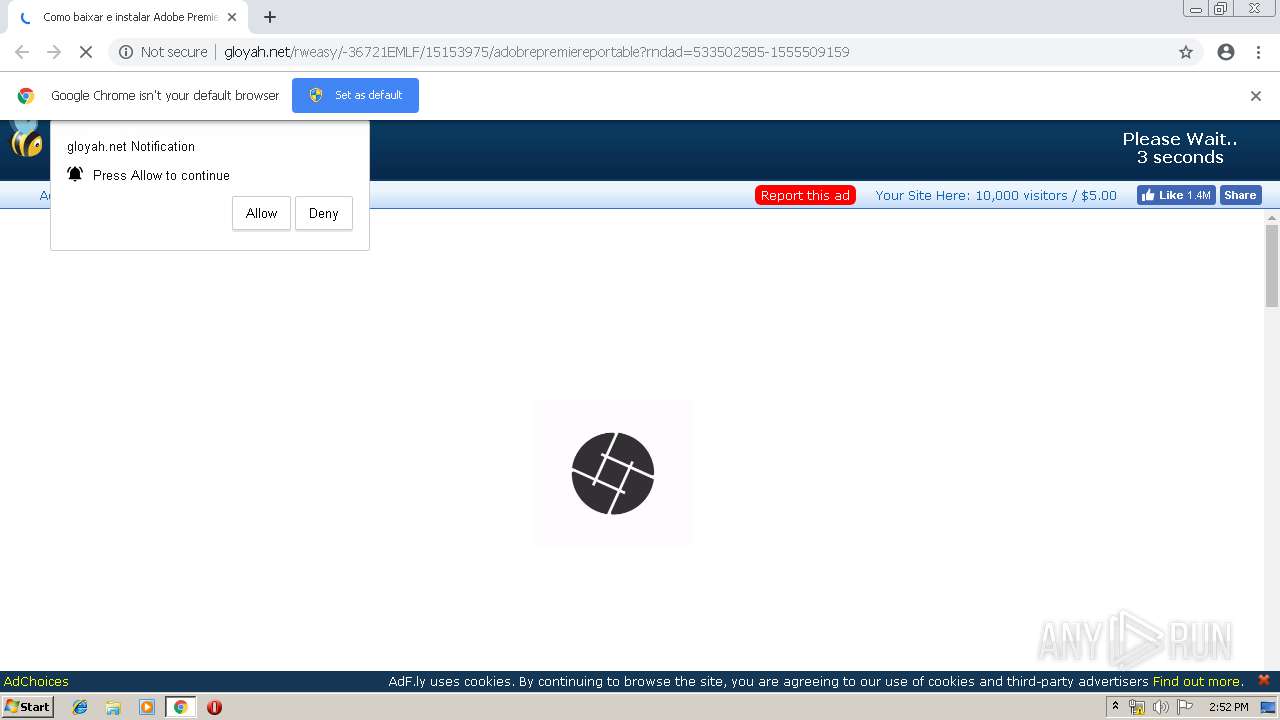Deny the gloyah.net notification request
This screenshot has width=1280, height=720.
323,213
